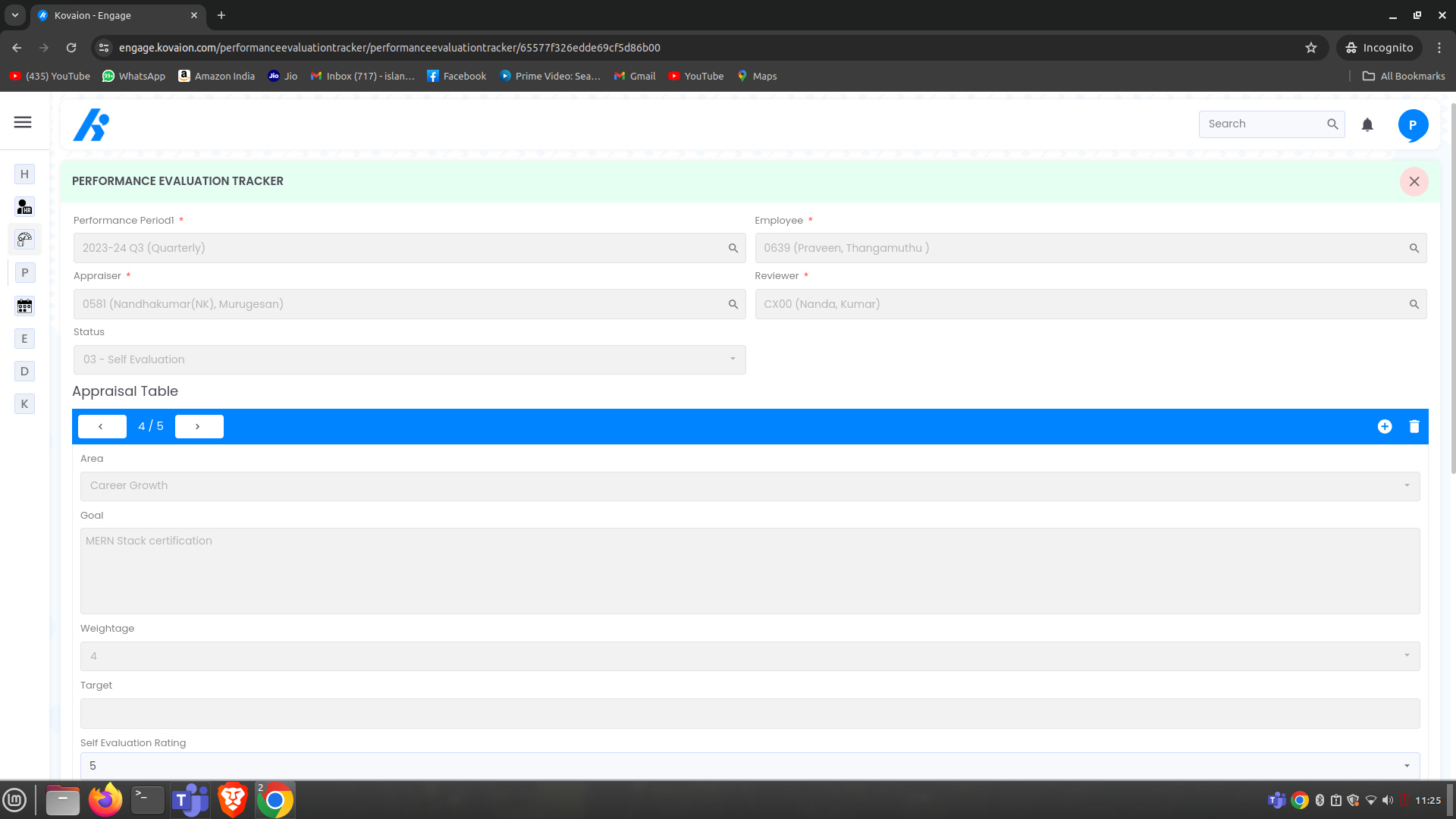
Task: Open the notifications bell
Action: pos(1367,124)
